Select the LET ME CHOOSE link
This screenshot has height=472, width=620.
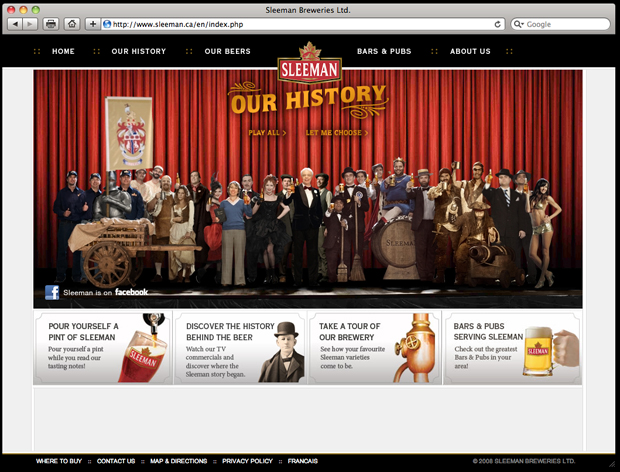click(x=337, y=133)
